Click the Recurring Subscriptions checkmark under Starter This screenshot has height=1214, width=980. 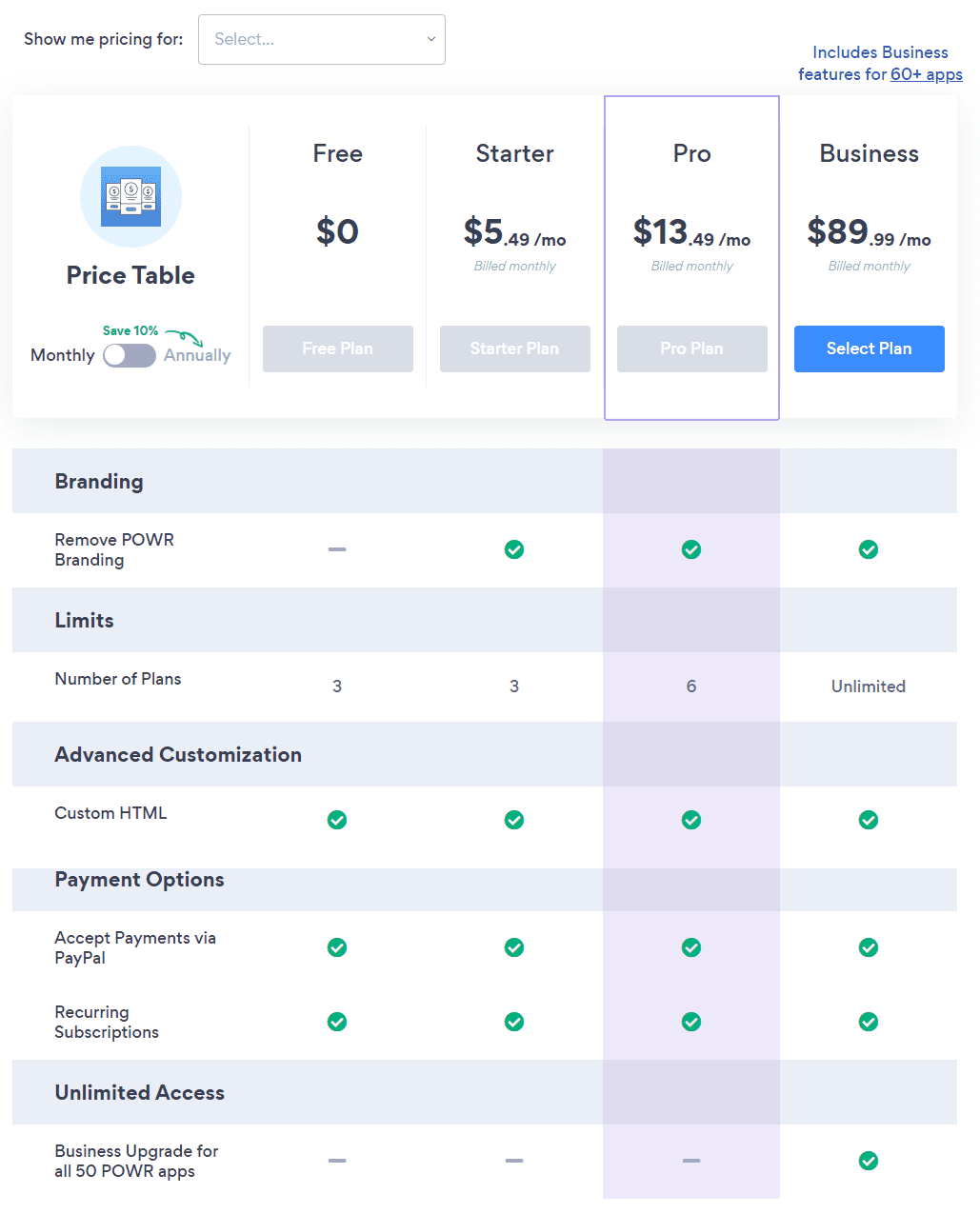514,1022
